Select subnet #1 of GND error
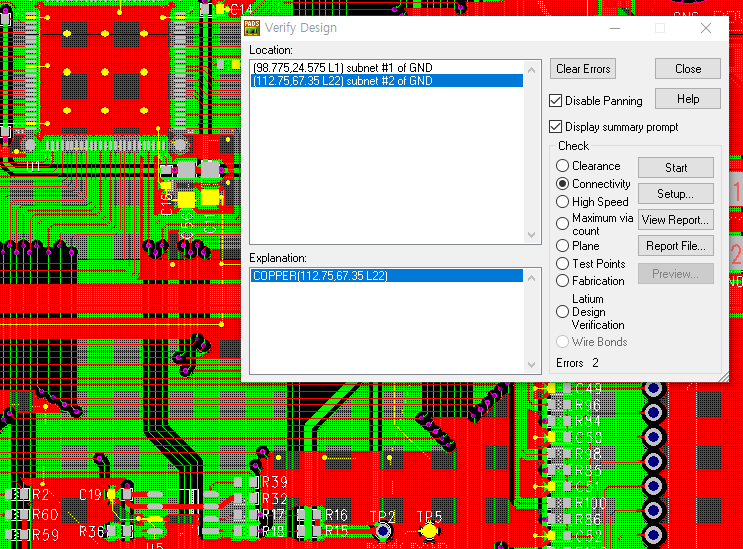Screen dimensions: 743x549 coord(342,68)
